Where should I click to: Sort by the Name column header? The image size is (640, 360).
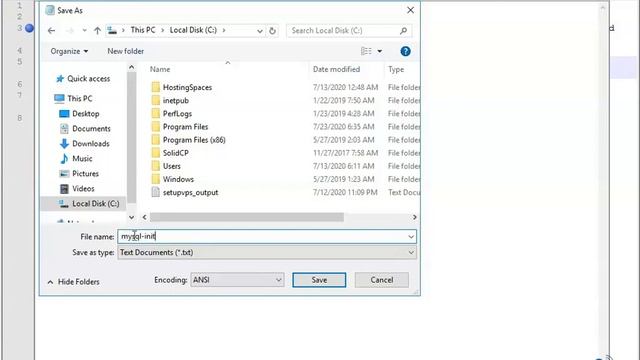click(160, 69)
